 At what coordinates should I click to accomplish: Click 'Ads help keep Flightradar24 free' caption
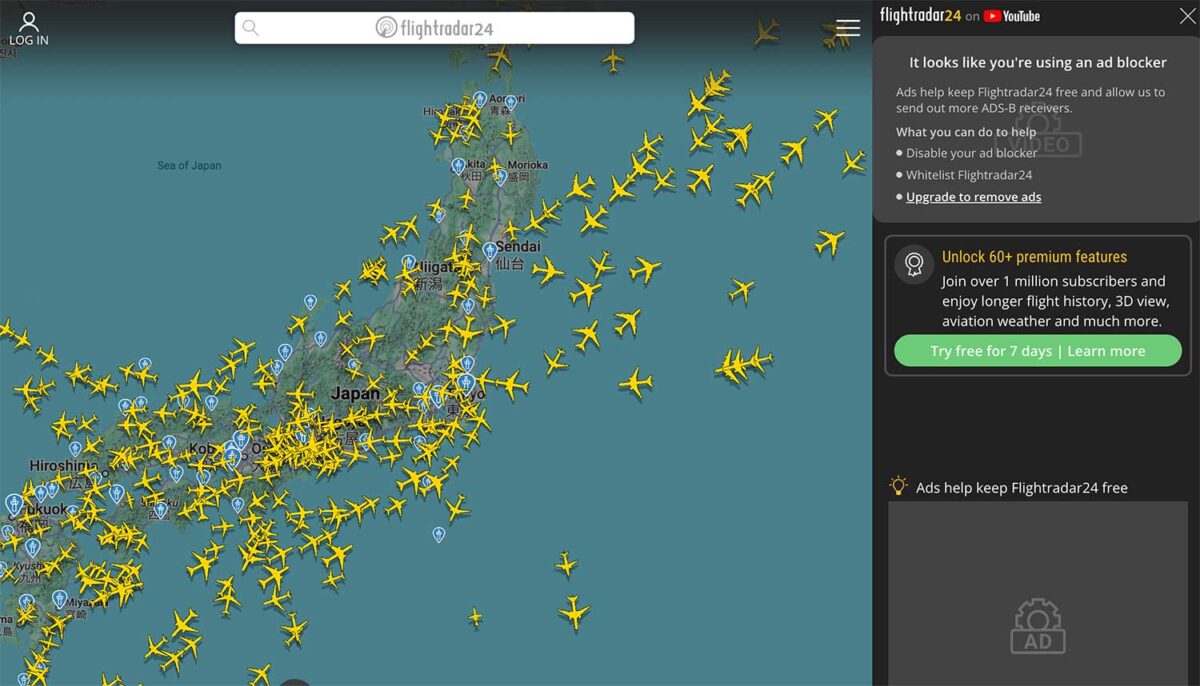1022,488
